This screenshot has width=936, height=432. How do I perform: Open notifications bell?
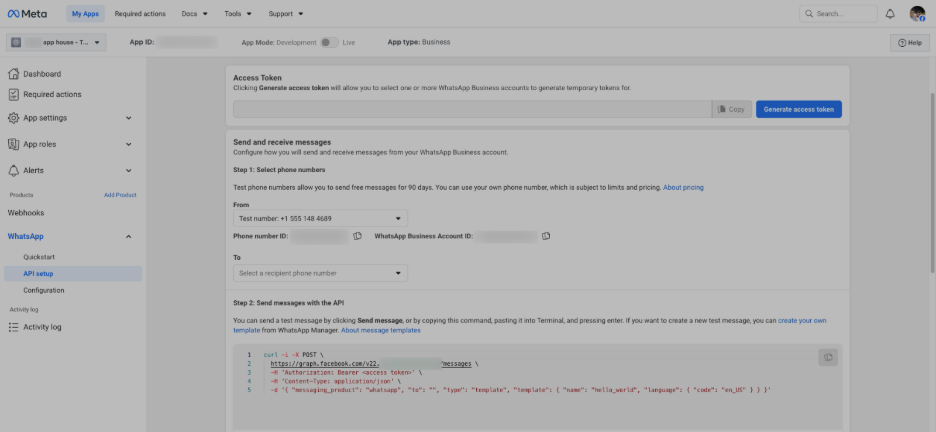(890, 14)
